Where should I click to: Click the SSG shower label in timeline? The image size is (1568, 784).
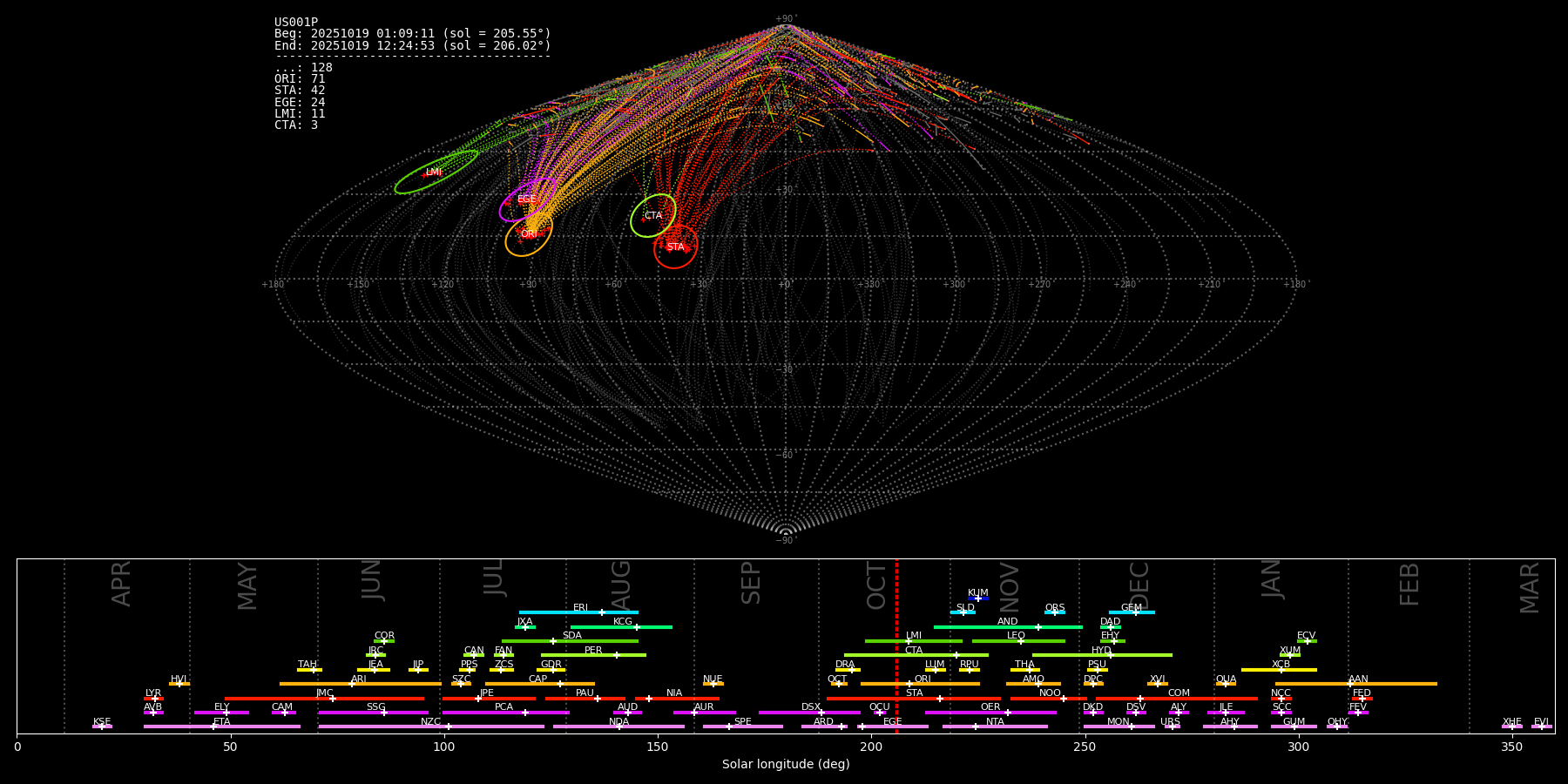pyautogui.click(x=375, y=706)
